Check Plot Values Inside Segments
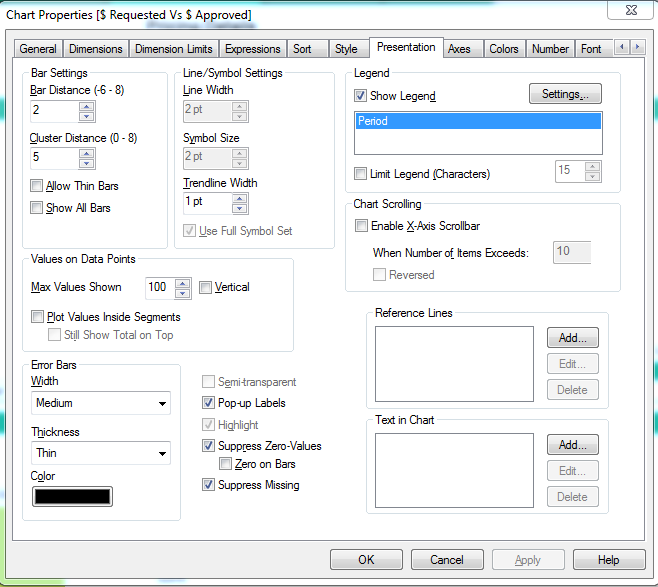658x587 pixels. [37, 316]
